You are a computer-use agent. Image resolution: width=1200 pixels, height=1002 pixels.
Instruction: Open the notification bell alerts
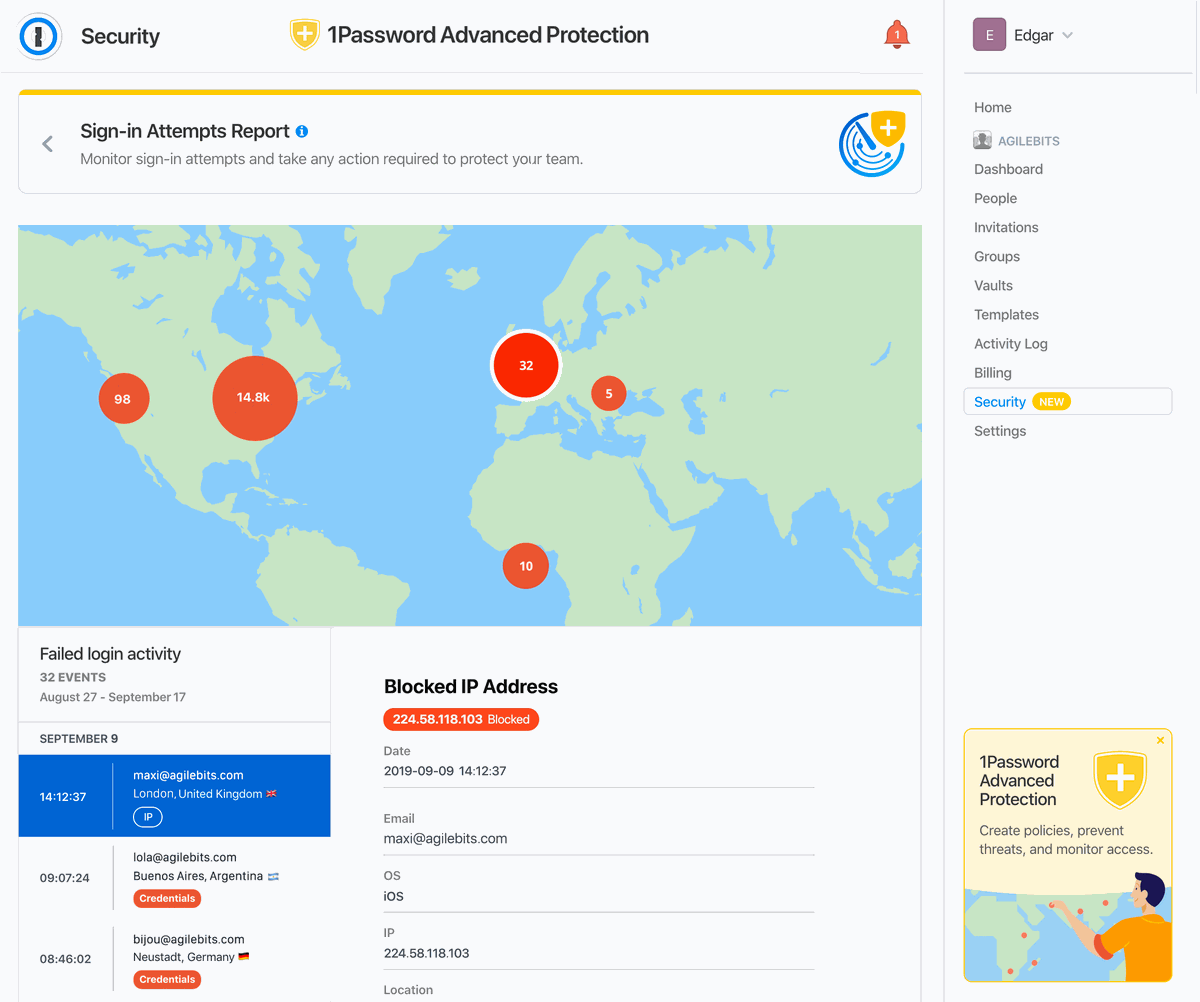pyautogui.click(x=897, y=35)
